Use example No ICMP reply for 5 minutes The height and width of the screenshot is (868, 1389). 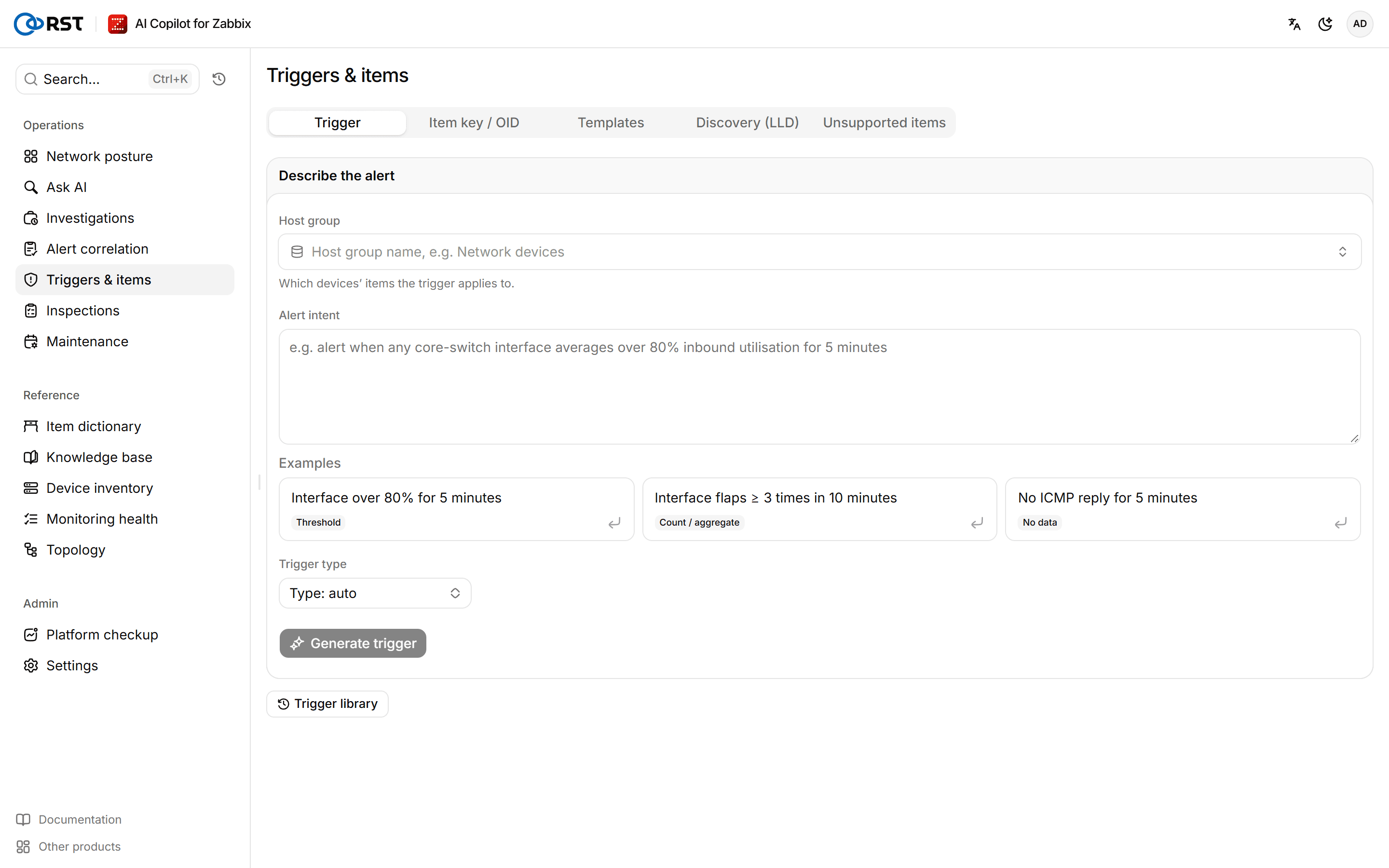tap(1183, 509)
